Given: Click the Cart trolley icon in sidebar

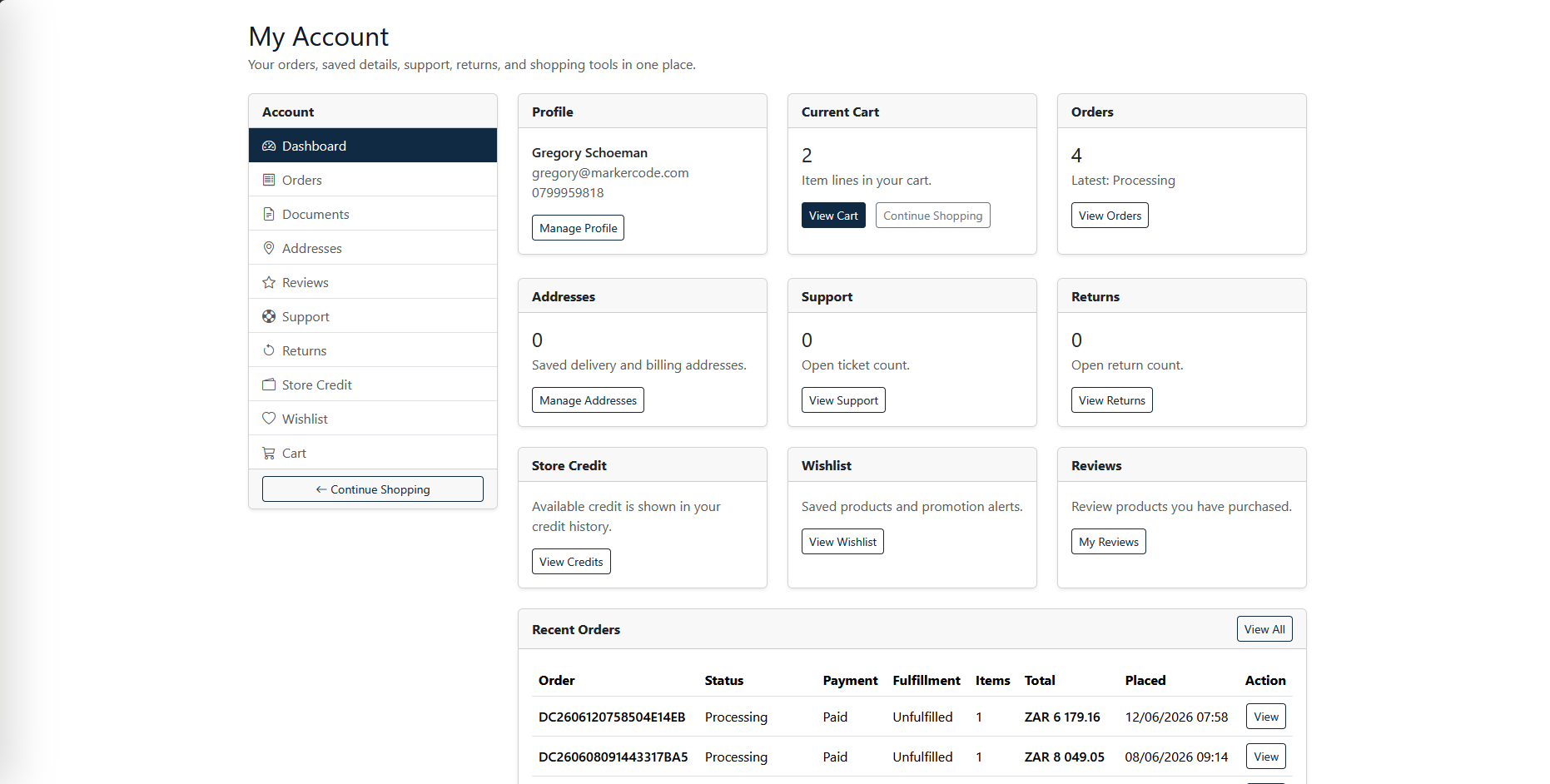Looking at the screenshot, I should (x=269, y=453).
